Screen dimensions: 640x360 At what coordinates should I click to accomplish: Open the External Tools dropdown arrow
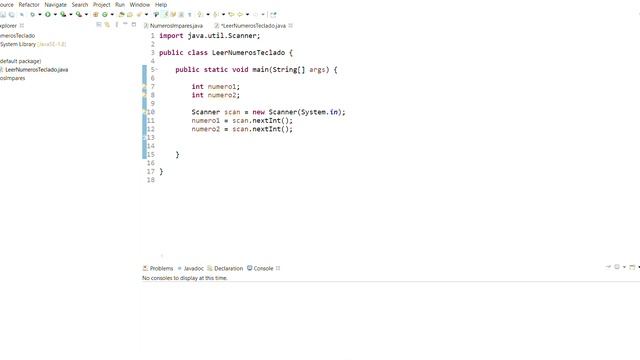click(x=86, y=14)
